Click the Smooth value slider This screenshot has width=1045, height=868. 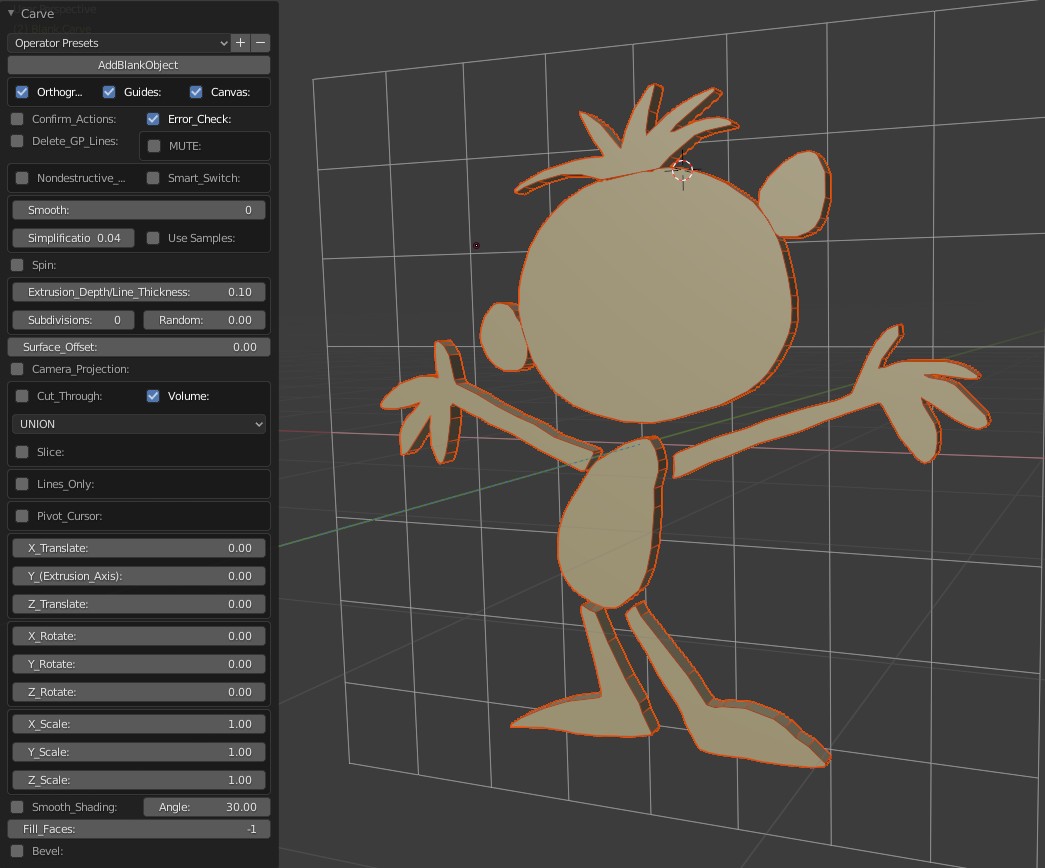point(139,210)
